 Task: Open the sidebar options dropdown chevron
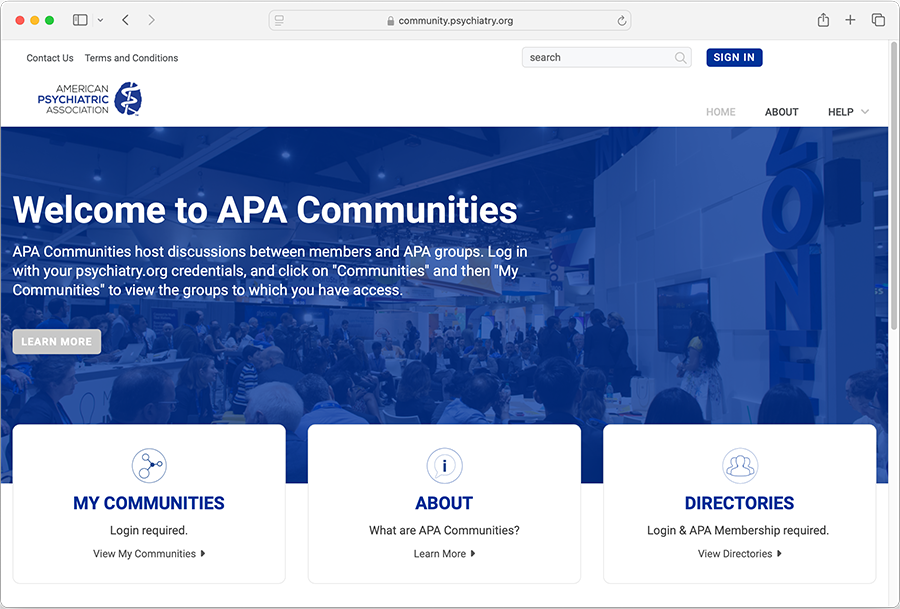point(100,20)
